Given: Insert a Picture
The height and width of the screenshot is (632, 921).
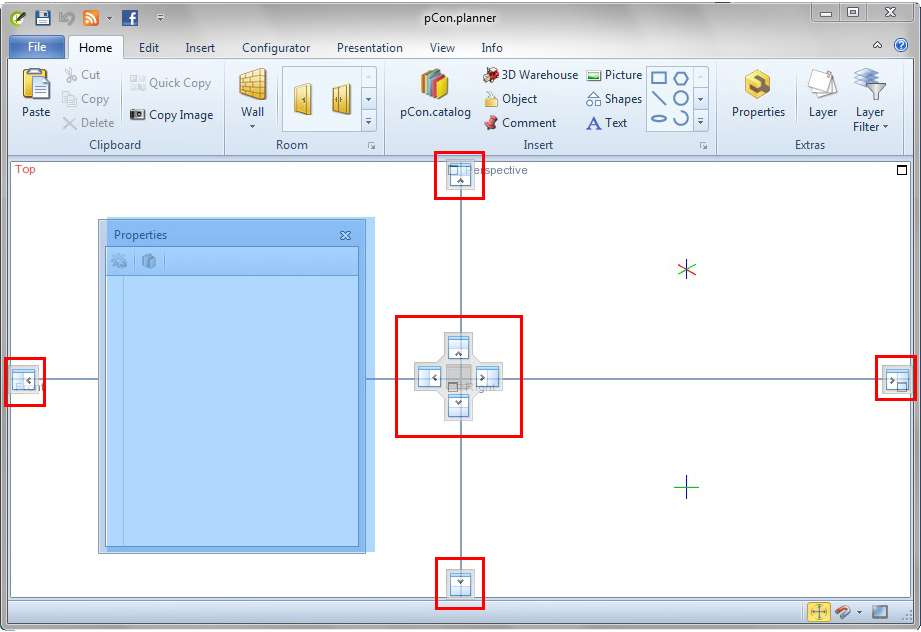Looking at the screenshot, I should pos(614,75).
